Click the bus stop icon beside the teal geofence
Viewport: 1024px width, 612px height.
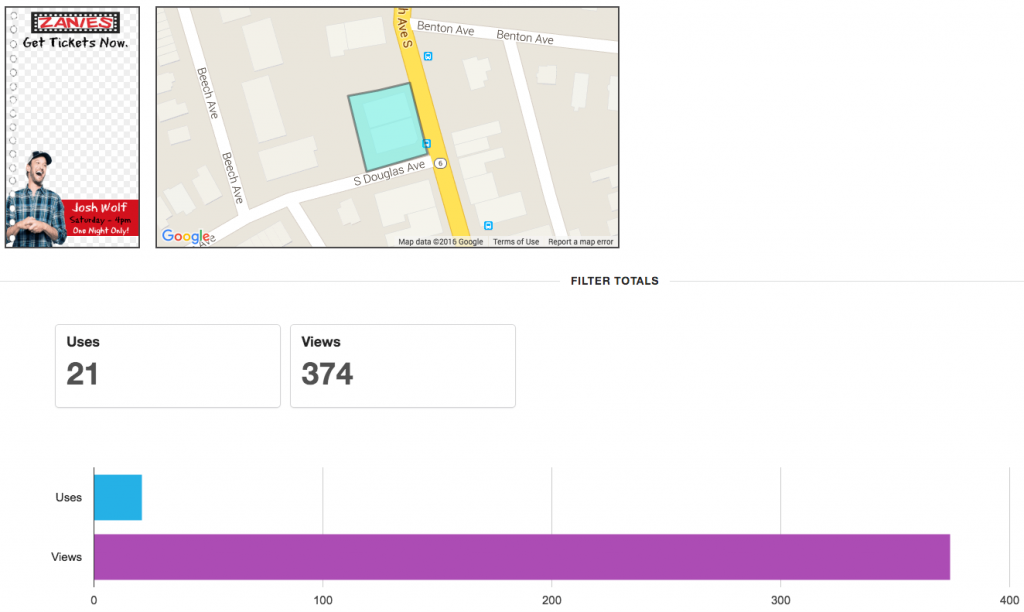tap(427, 144)
